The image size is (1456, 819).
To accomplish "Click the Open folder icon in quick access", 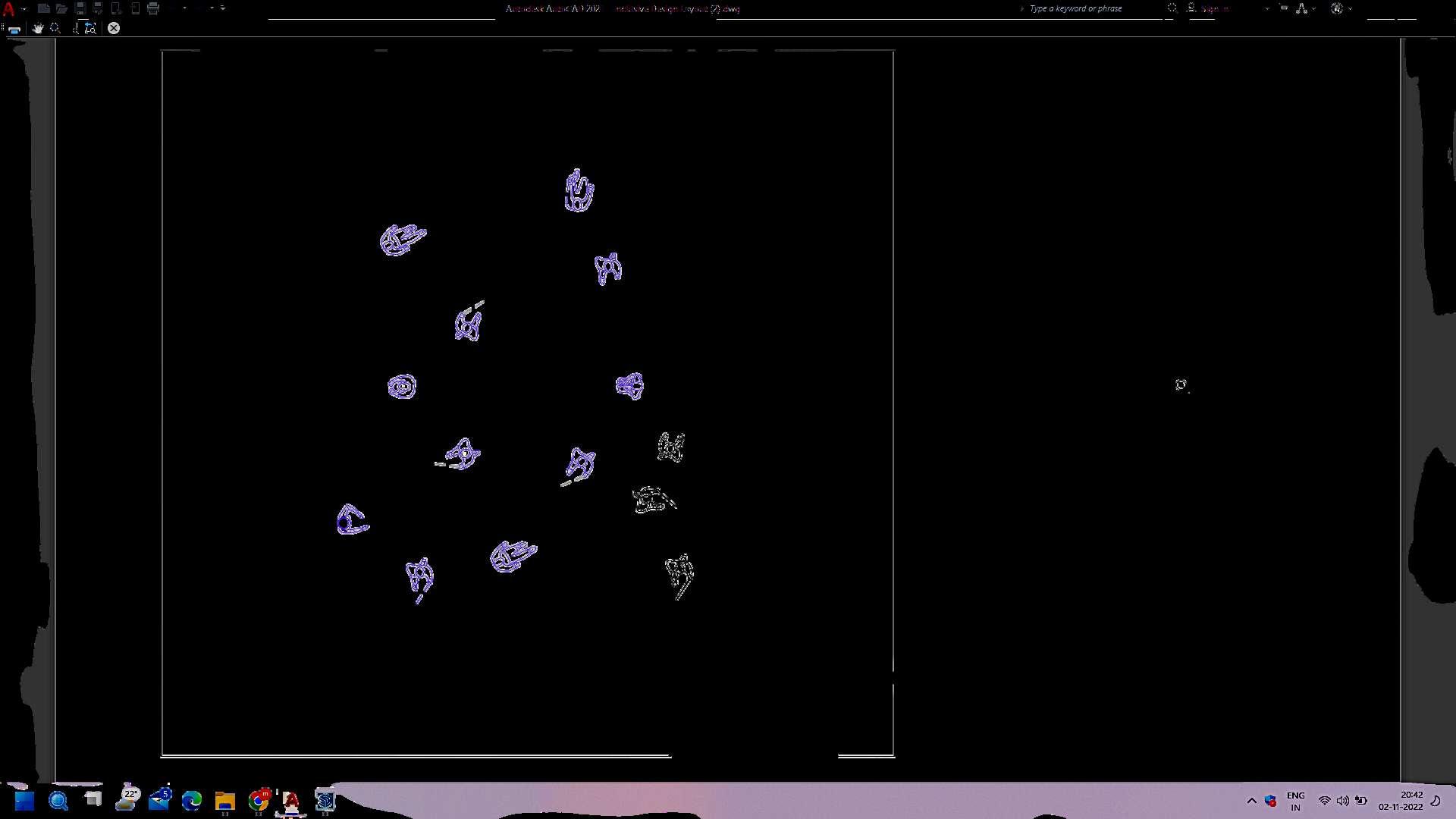I will 61,8.
